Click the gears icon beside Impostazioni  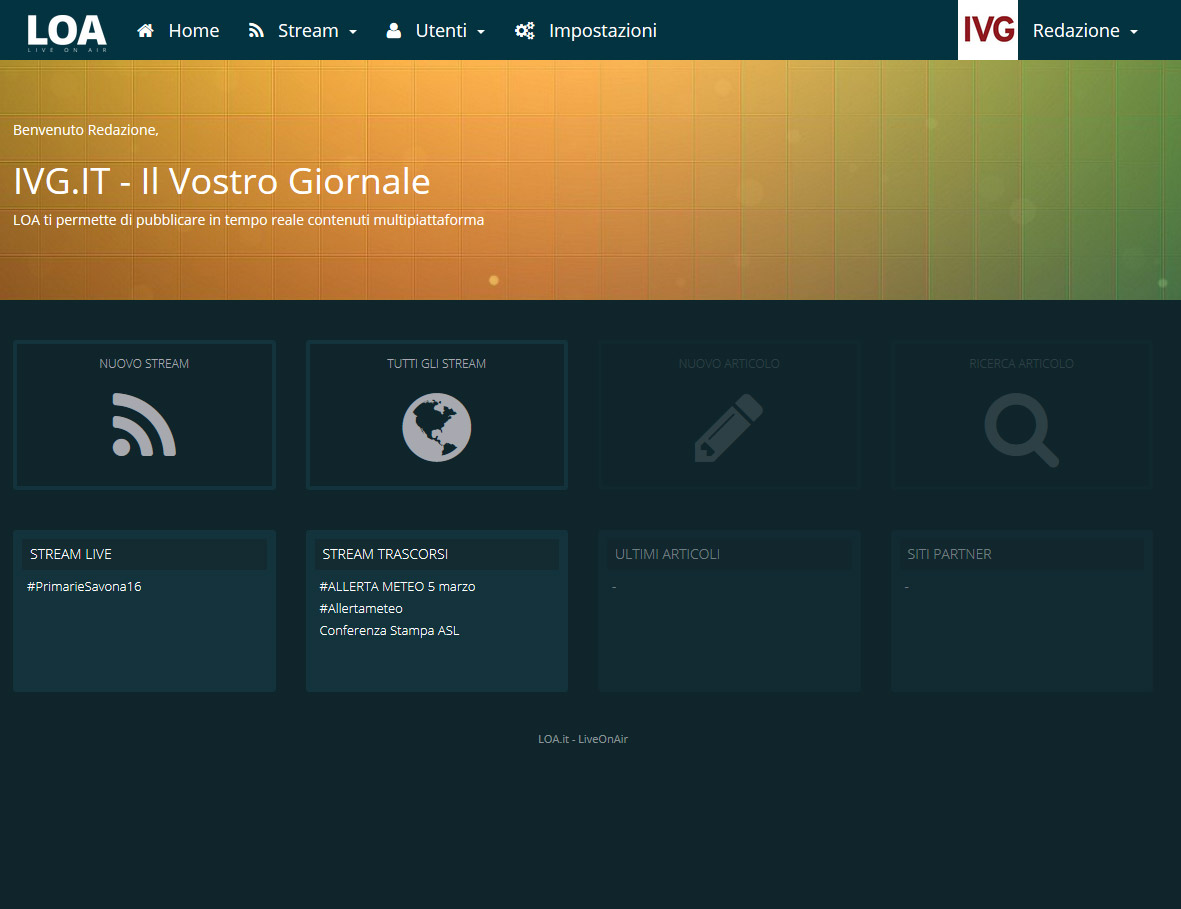[x=525, y=31]
